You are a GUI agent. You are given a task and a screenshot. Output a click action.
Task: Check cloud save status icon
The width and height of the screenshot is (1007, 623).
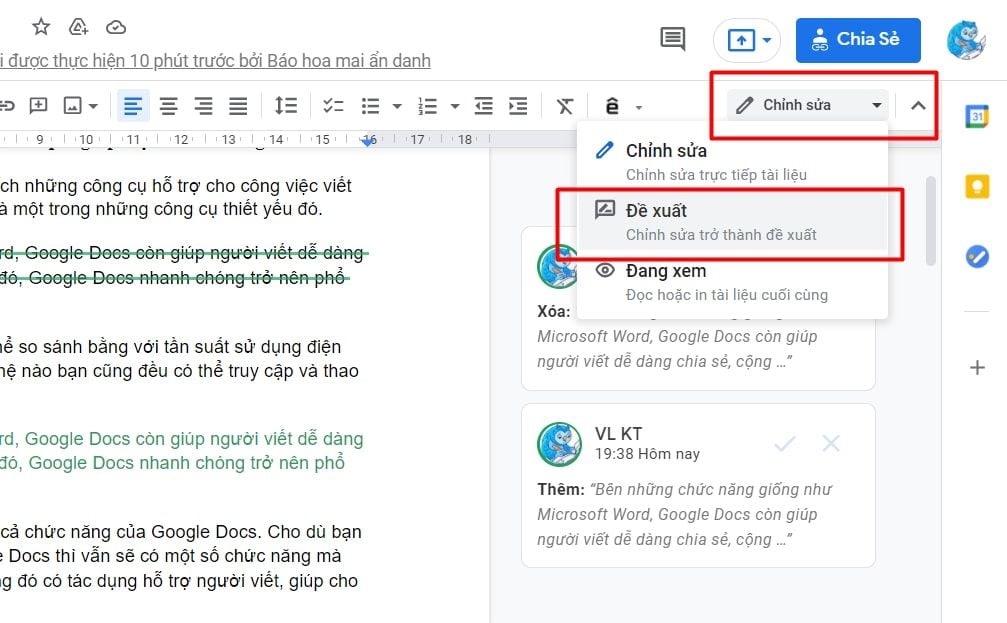coord(116,27)
